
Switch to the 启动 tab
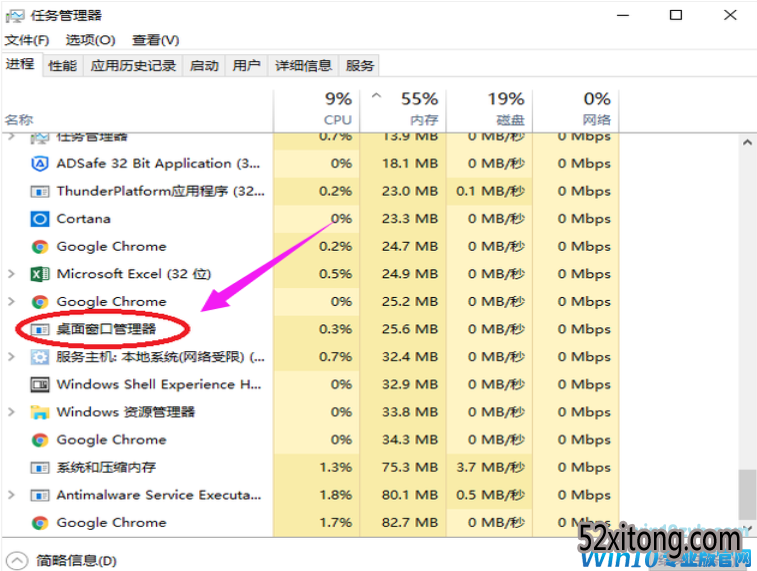(204, 65)
